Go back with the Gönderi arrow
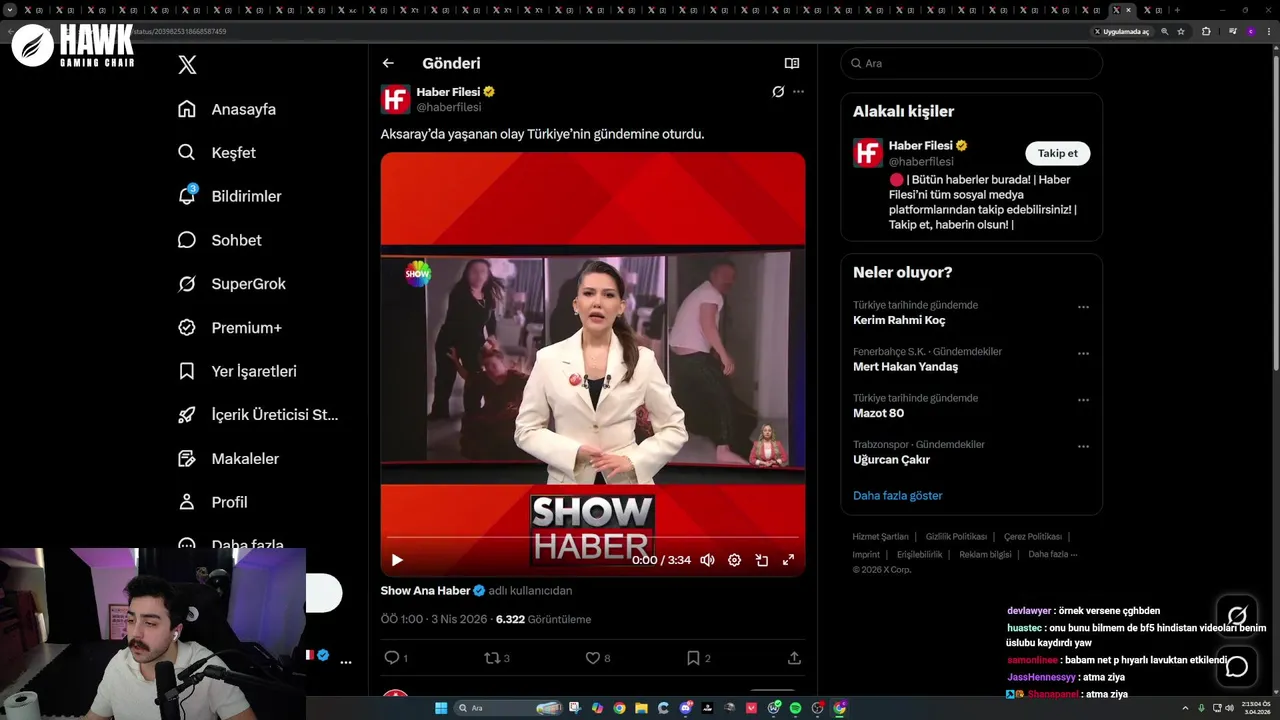1280x720 pixels. 388,63
